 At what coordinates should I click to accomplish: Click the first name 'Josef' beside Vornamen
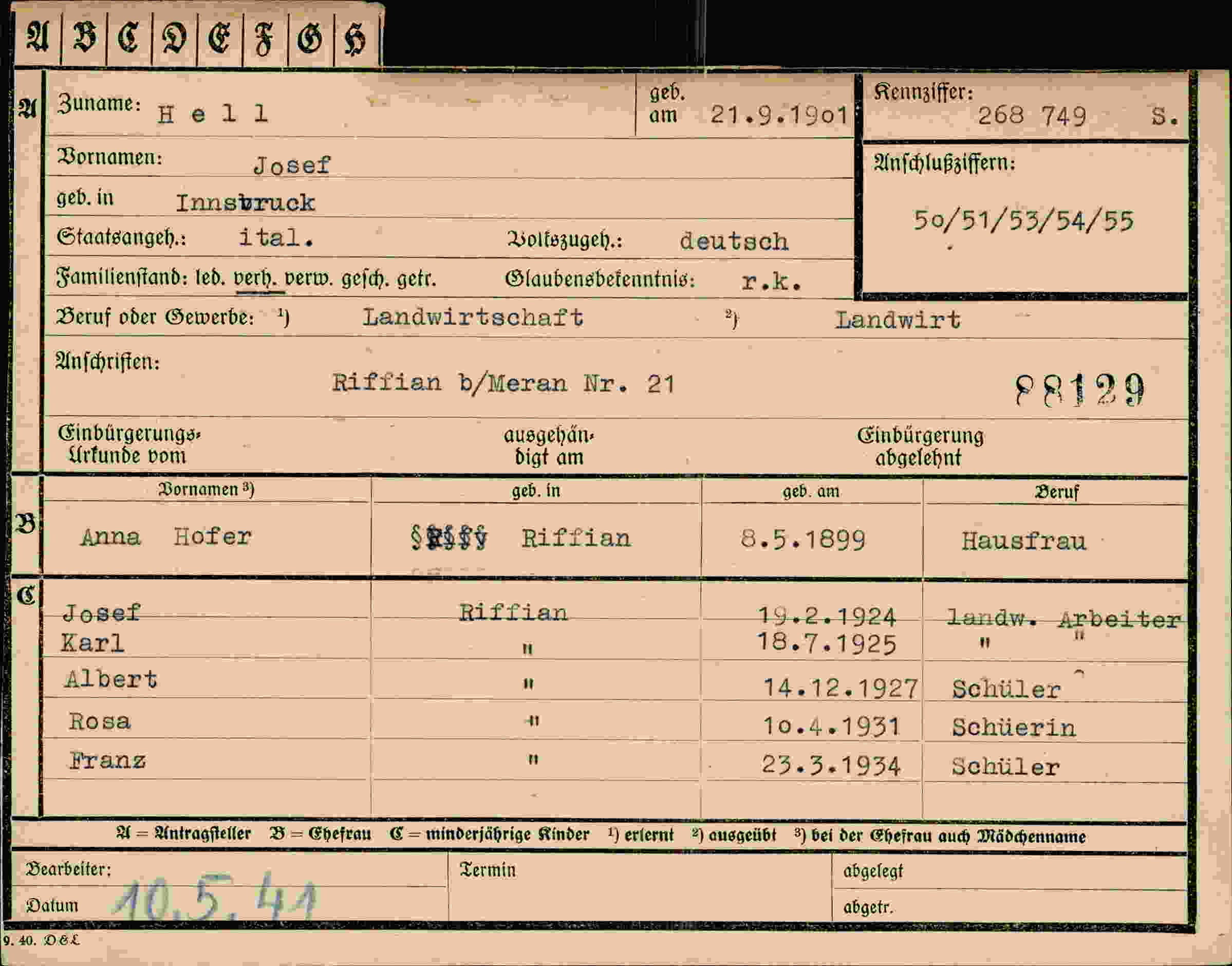click(x=292, y=165)
